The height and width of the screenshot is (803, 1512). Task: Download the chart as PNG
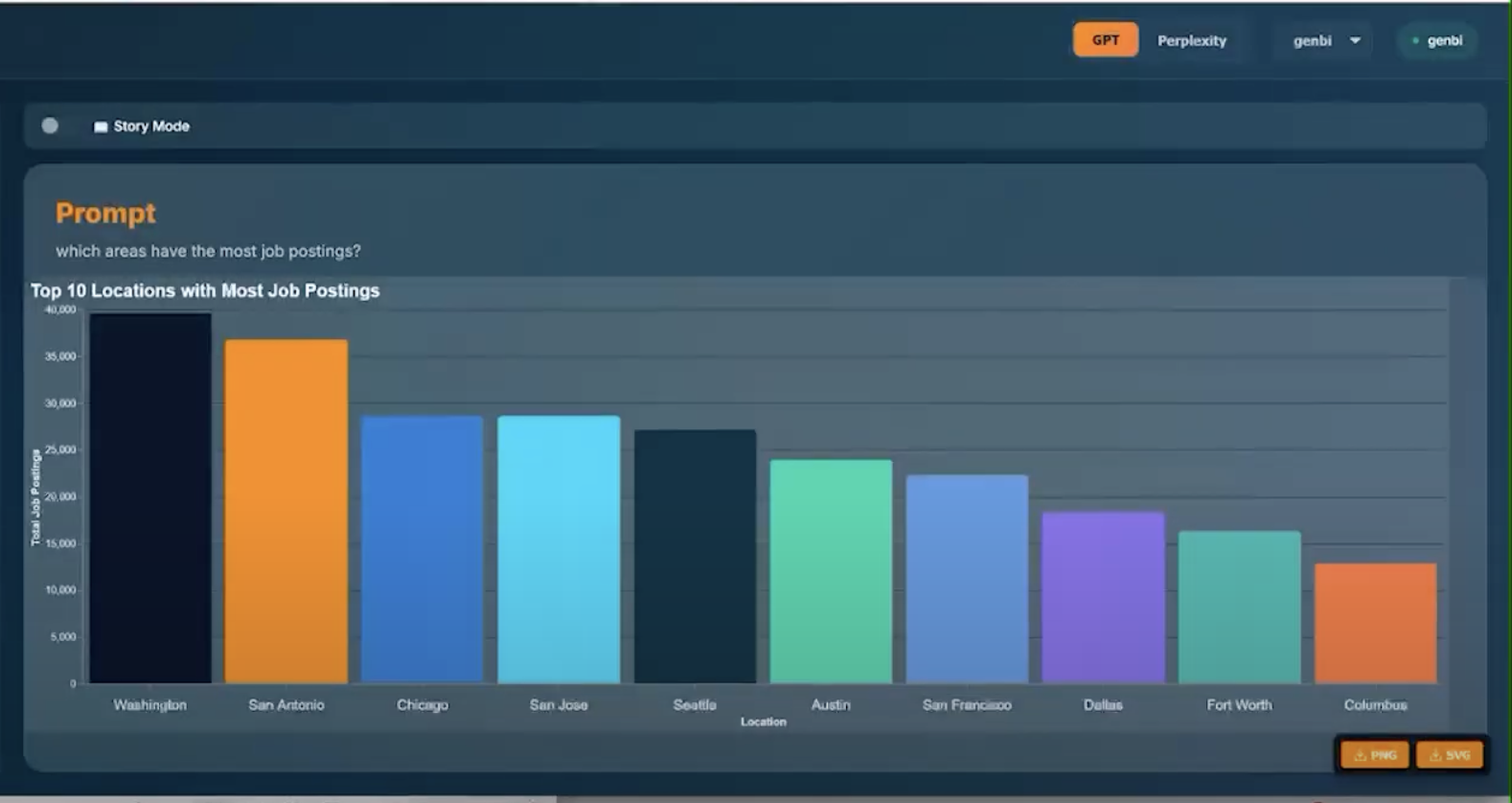tap(1375, 755)
